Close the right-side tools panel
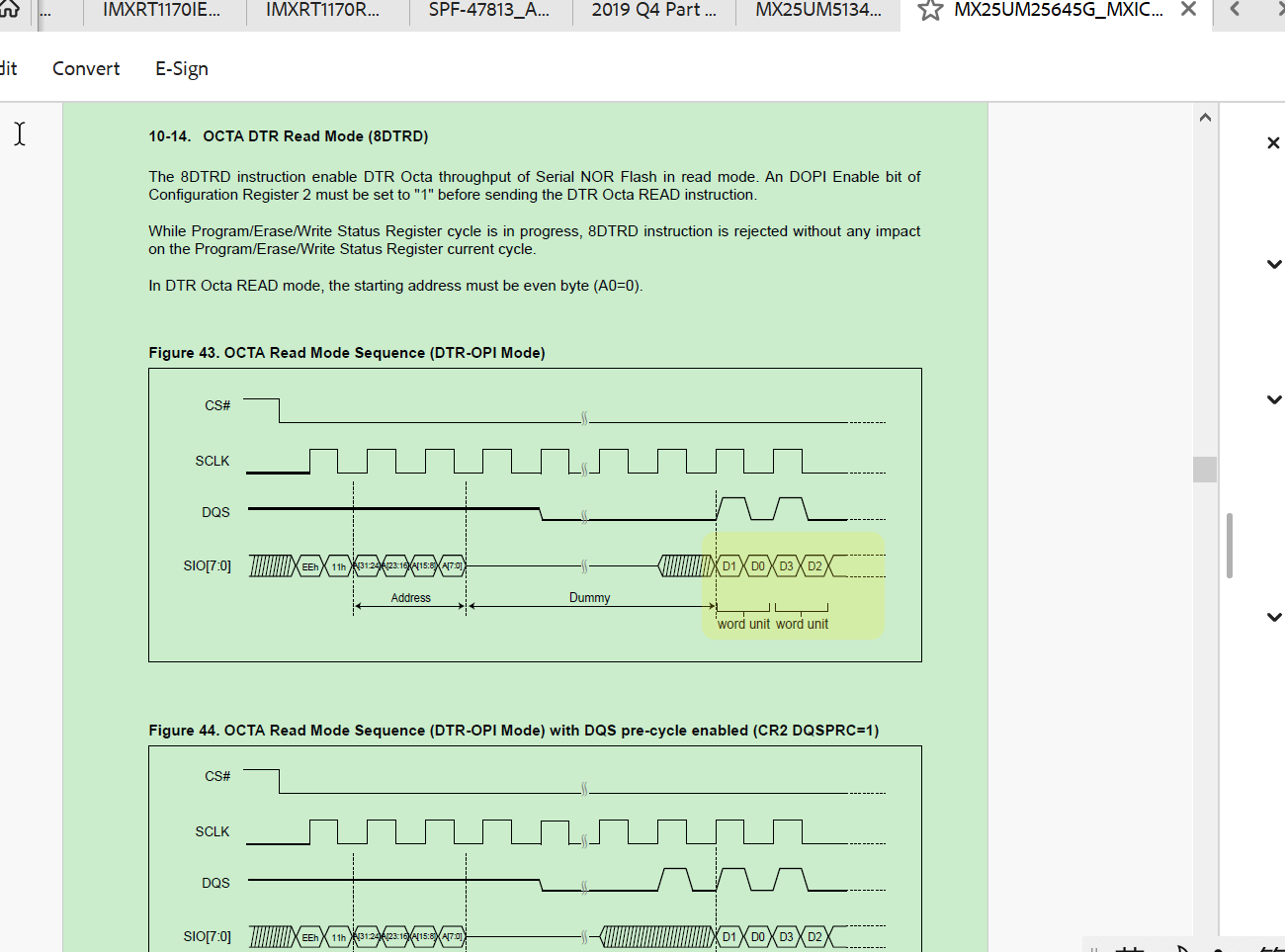This screenshot has width=1285, height=952. click(x=1273, y=142)
